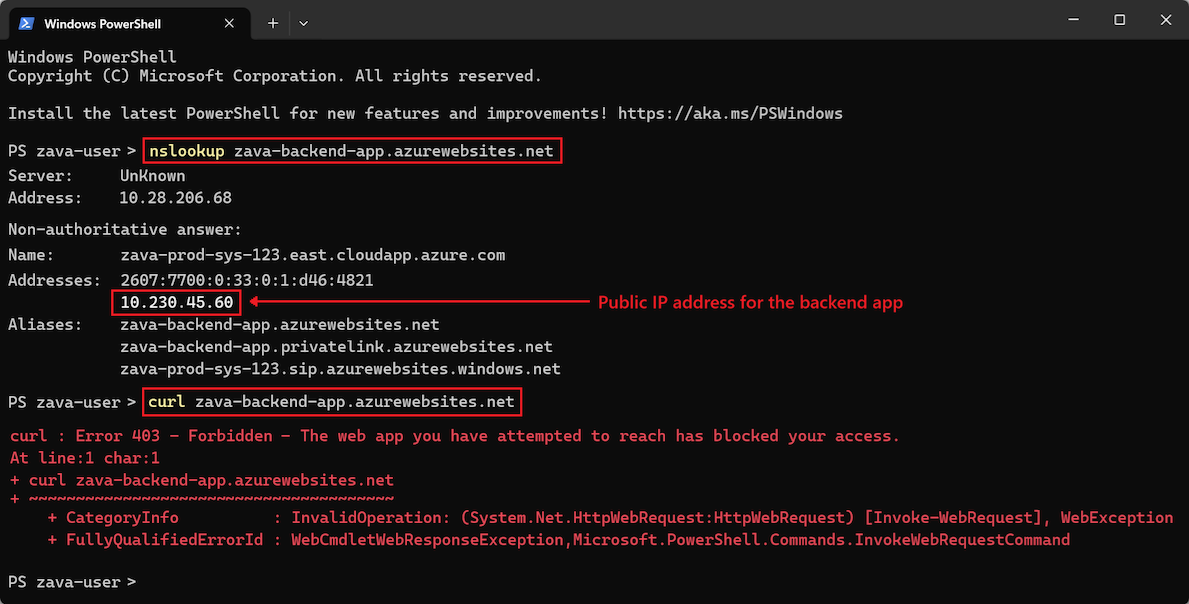Open the https://aka.ms/PSWindows link
The width and height of the screenshot is (1189, 604).
point(729,113)
